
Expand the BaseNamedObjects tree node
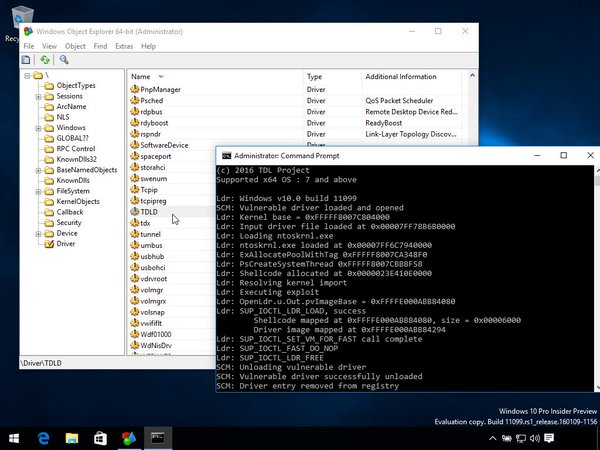click(x=38, y=170)
